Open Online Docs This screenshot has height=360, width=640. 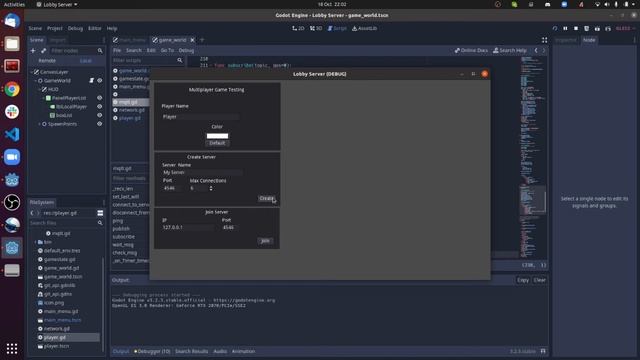(x=471, y=50)
